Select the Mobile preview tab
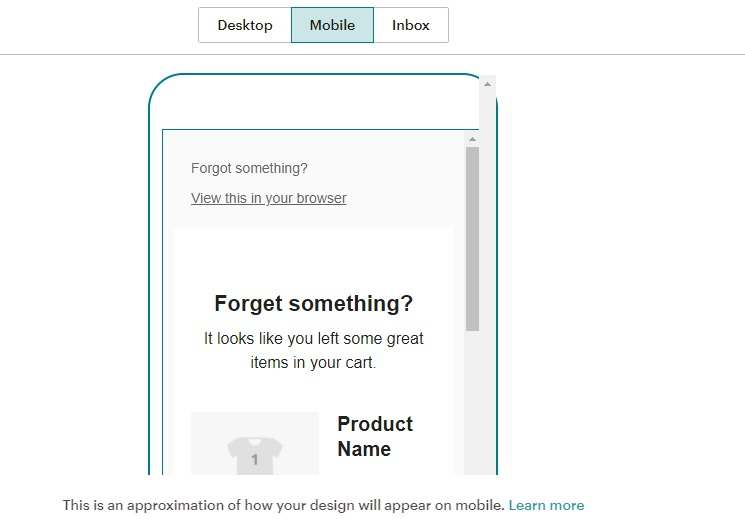Viewport: 745px width, 519px height. [332, 25]
